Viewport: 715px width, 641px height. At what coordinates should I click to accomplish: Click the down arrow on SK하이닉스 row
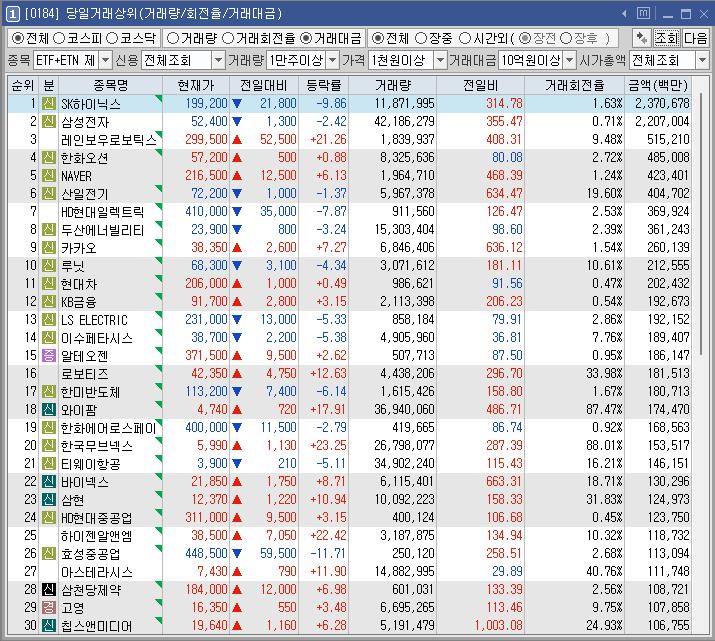point(237,103)
